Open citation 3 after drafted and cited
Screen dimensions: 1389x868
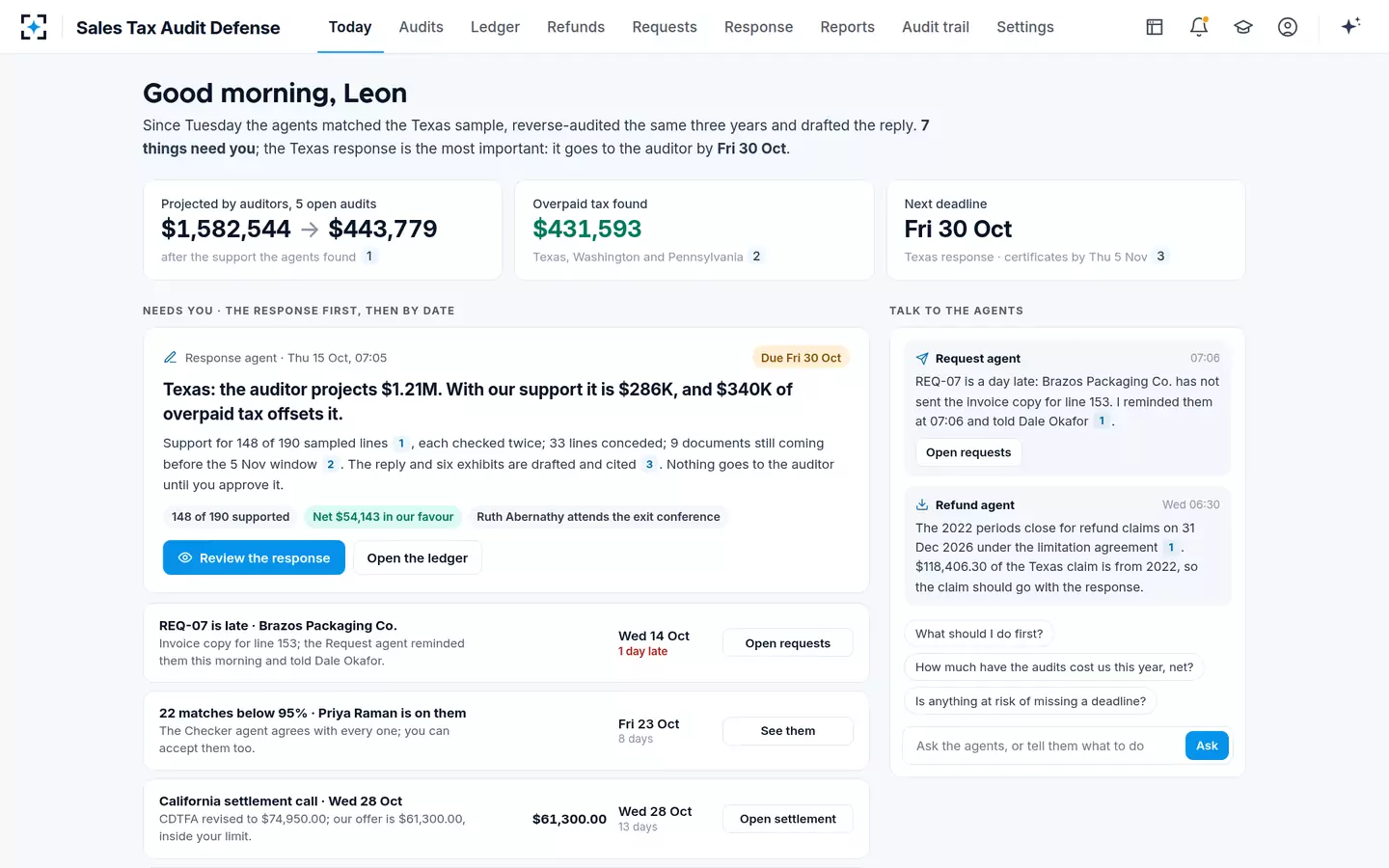649,465
